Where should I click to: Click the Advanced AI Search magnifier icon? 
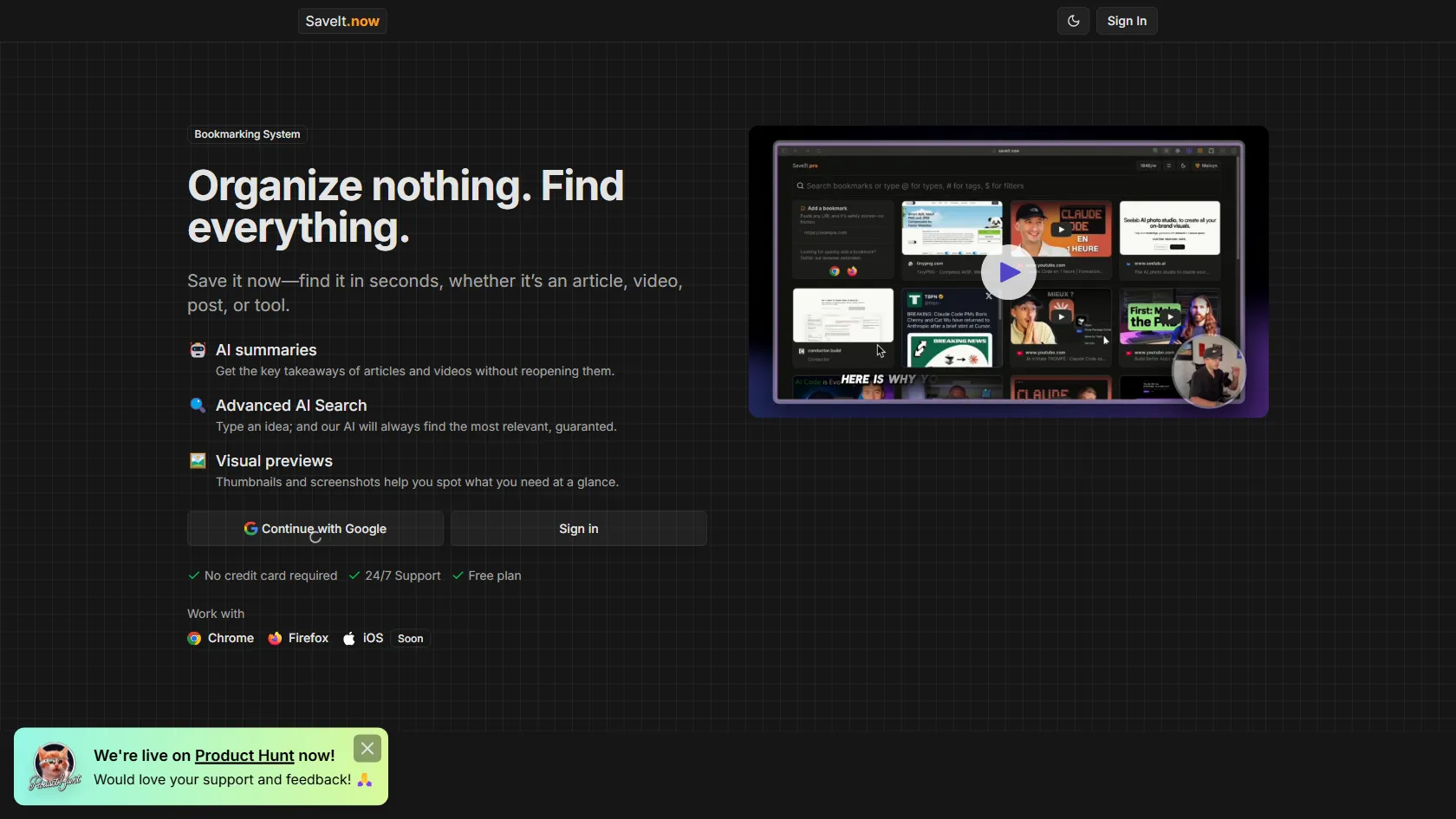[x=198, y=406]
